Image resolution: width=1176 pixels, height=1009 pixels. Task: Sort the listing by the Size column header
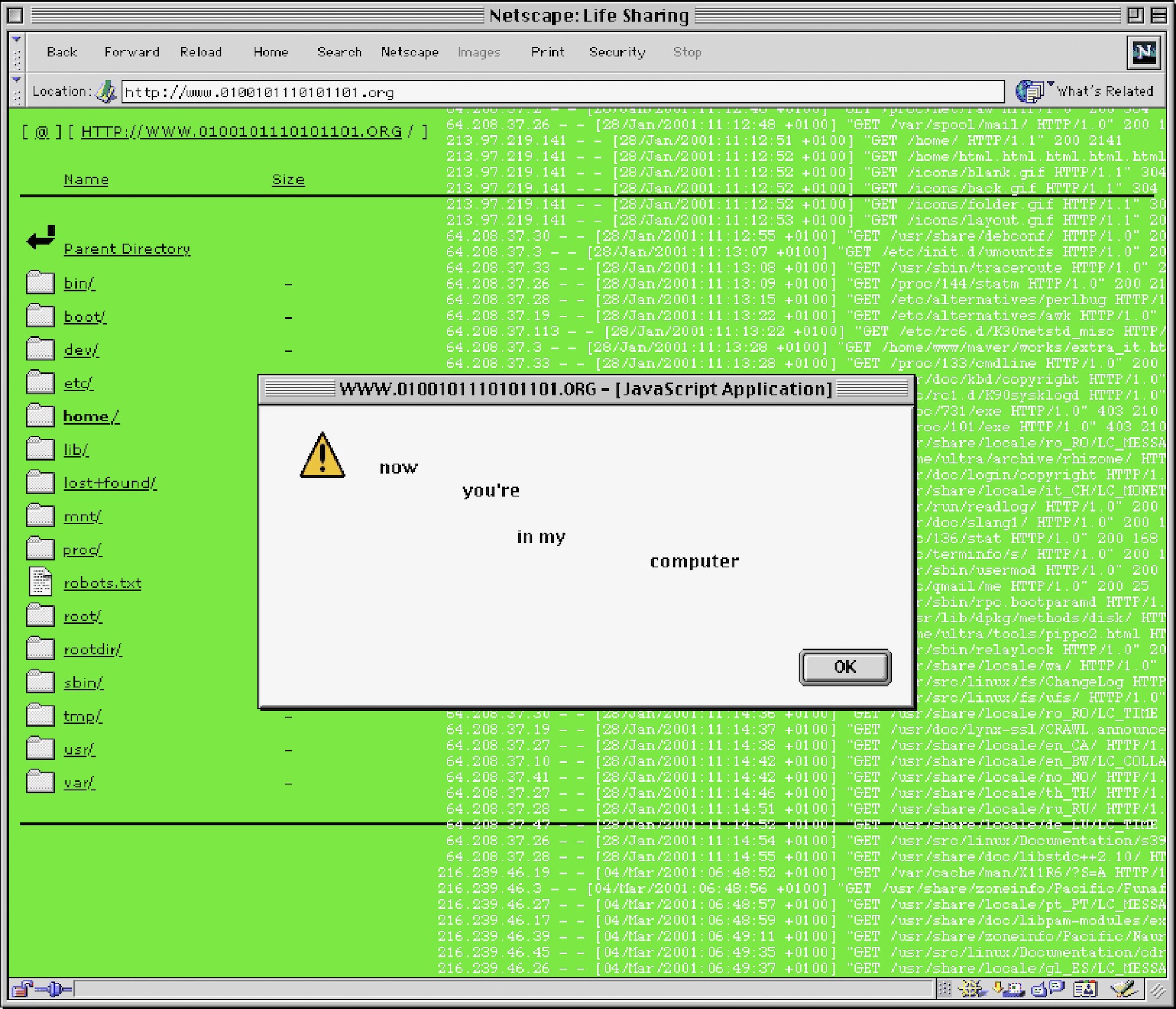[x=288, y=180]
